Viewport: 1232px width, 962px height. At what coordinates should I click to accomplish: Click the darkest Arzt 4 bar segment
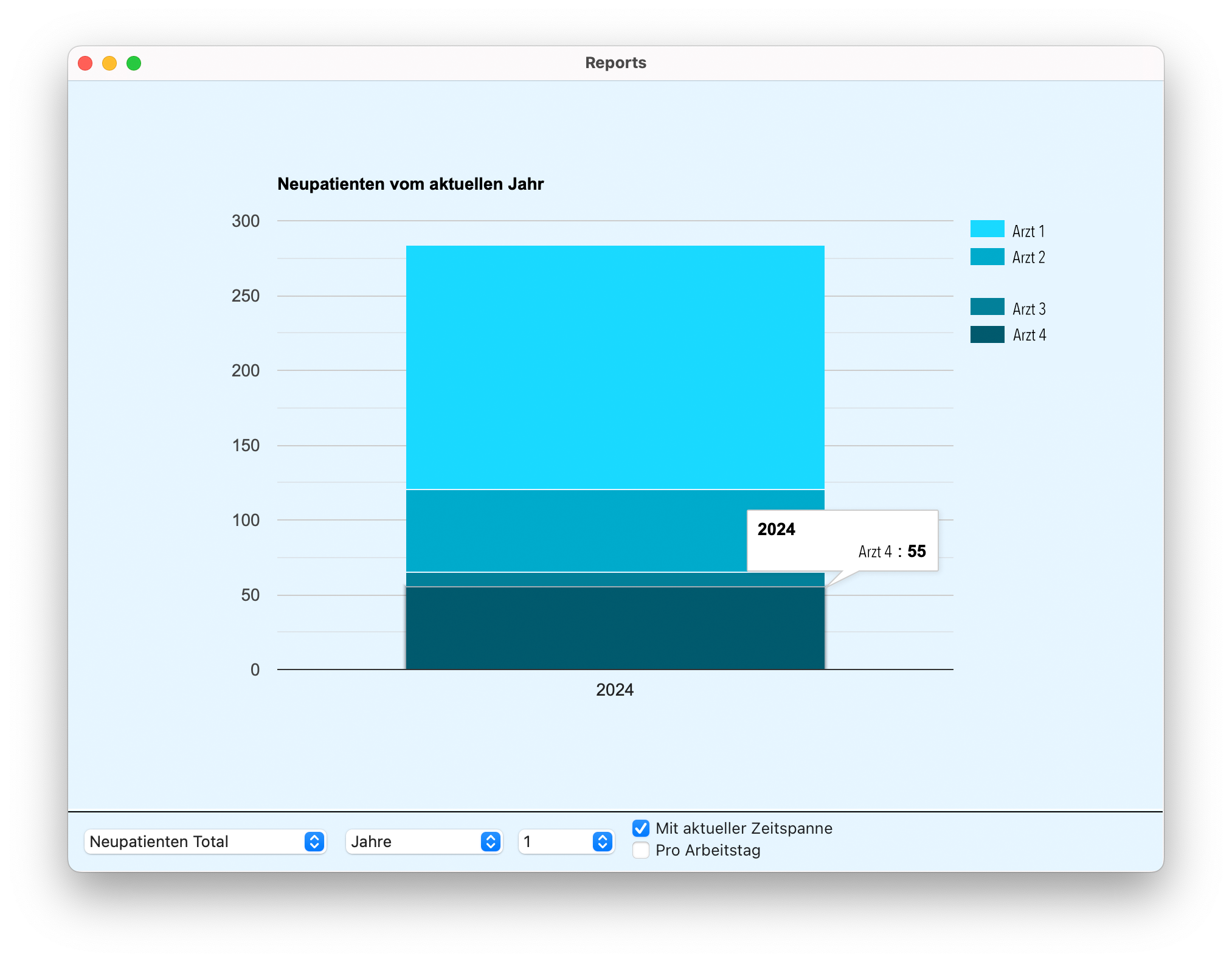(614, 628)
